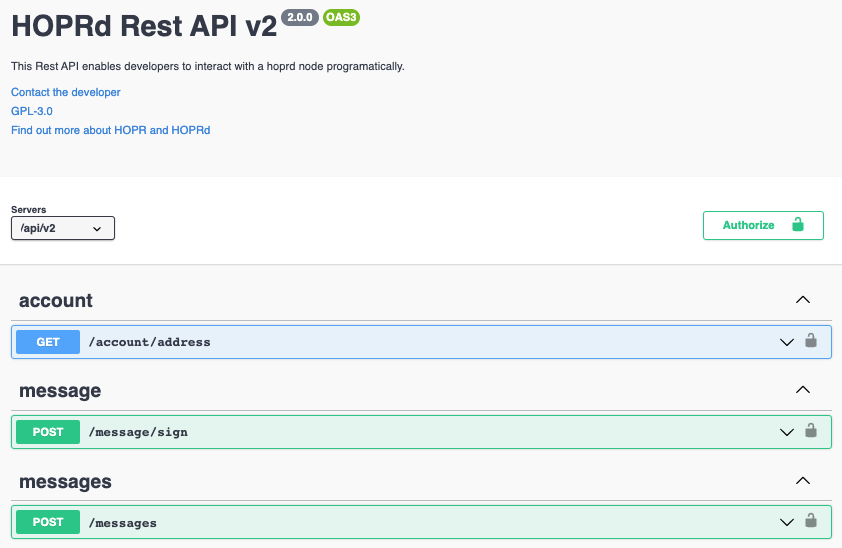Click the messages section heading
This screenshot has width=842, height=548.
click(66, 481)
